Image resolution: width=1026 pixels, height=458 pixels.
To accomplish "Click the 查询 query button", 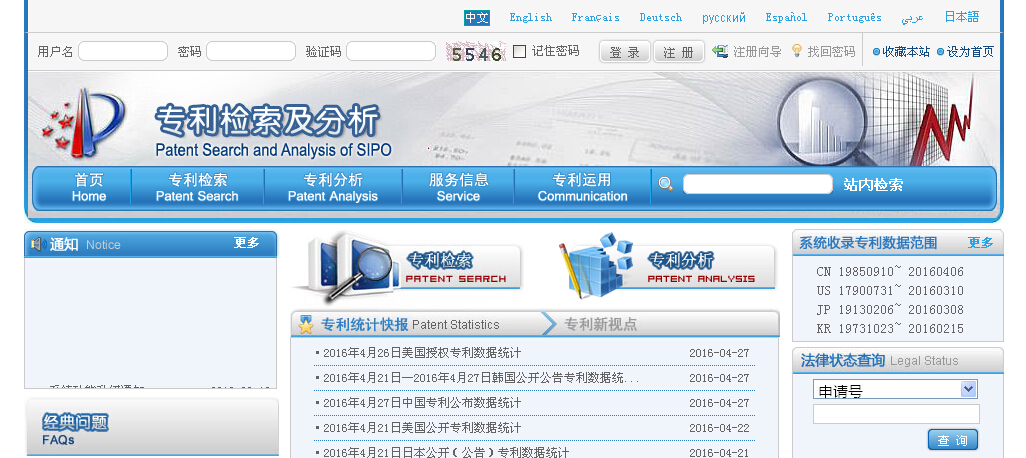I will point(953,440).
